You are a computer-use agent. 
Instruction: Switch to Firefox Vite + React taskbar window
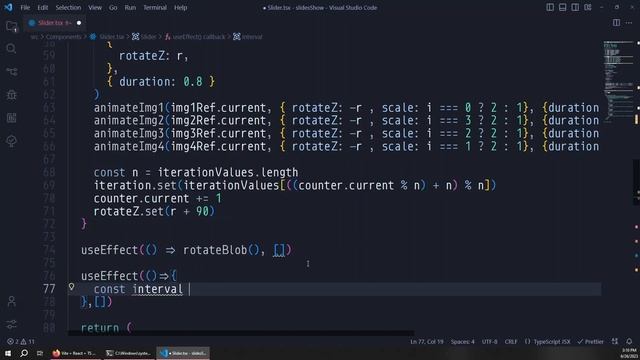(74, 353)
